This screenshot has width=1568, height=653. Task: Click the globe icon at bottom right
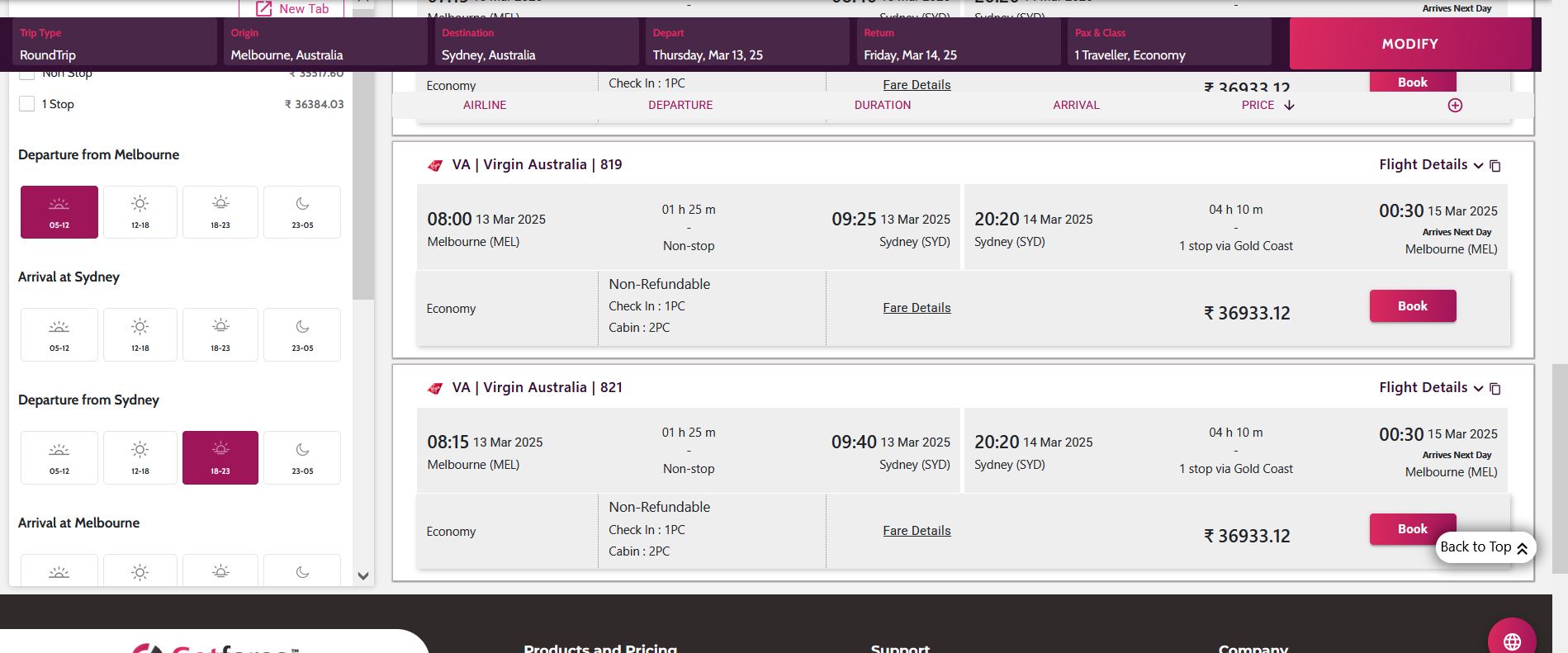1511,641
